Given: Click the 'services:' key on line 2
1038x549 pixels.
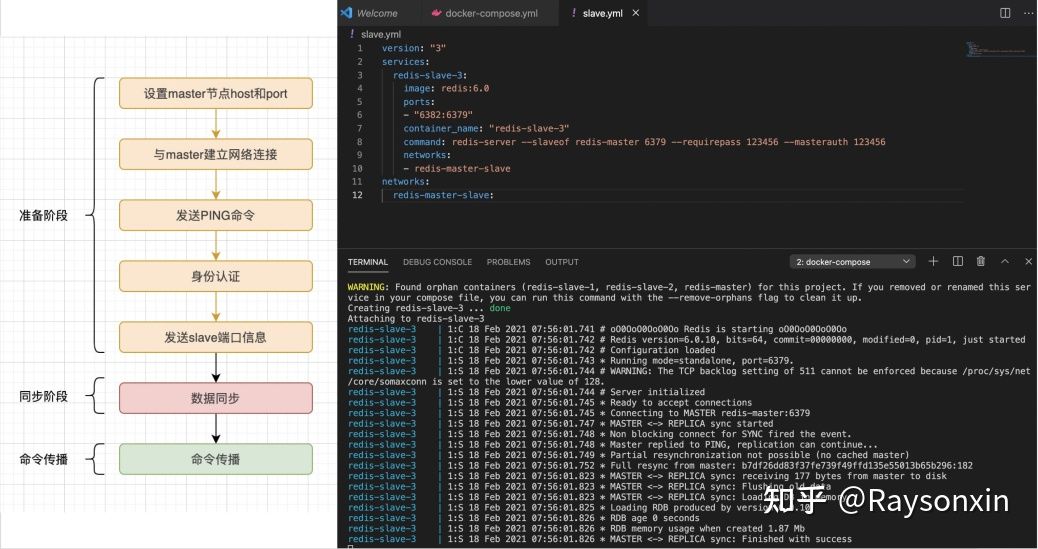Looking at the screenshot, I should click(x=405, y=62).
